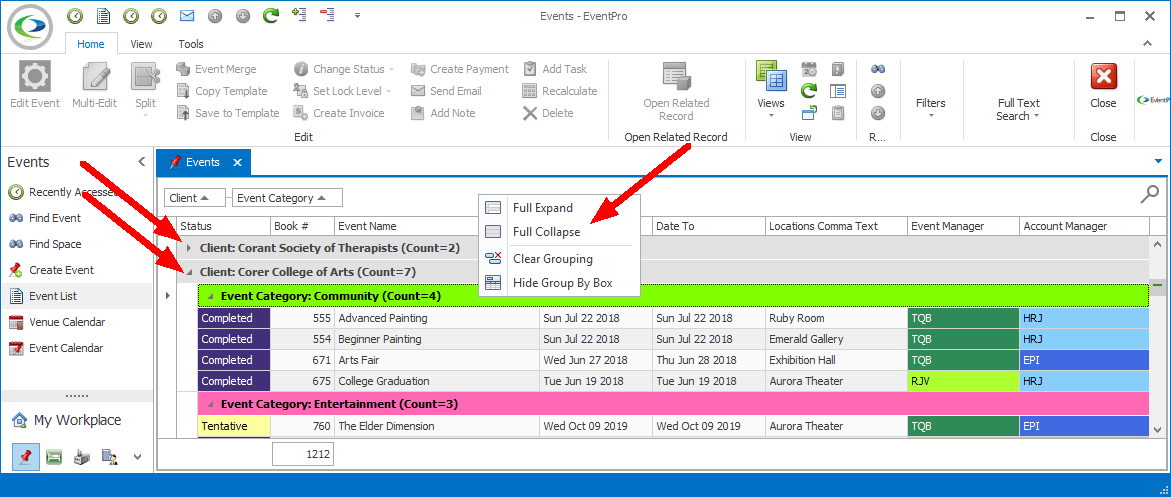The height and width of the screenshot is (497, 1171).
Task: Collapse the Corer College of Arts group
Action: tap(188, 272)
